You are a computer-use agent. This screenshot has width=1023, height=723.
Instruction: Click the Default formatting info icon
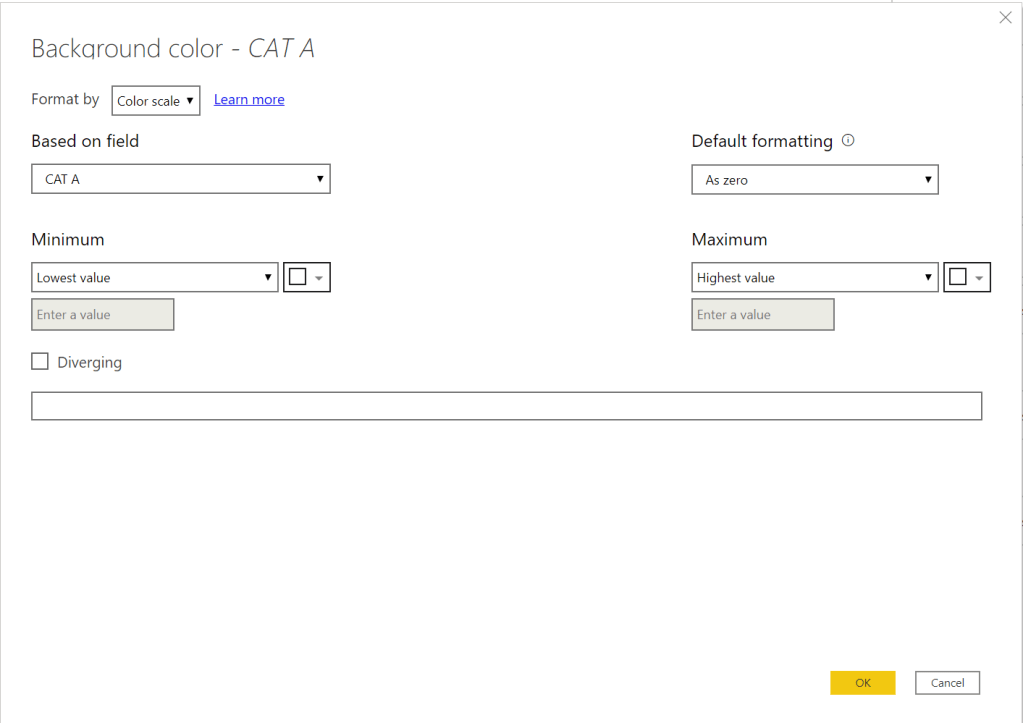coord(848,141)
